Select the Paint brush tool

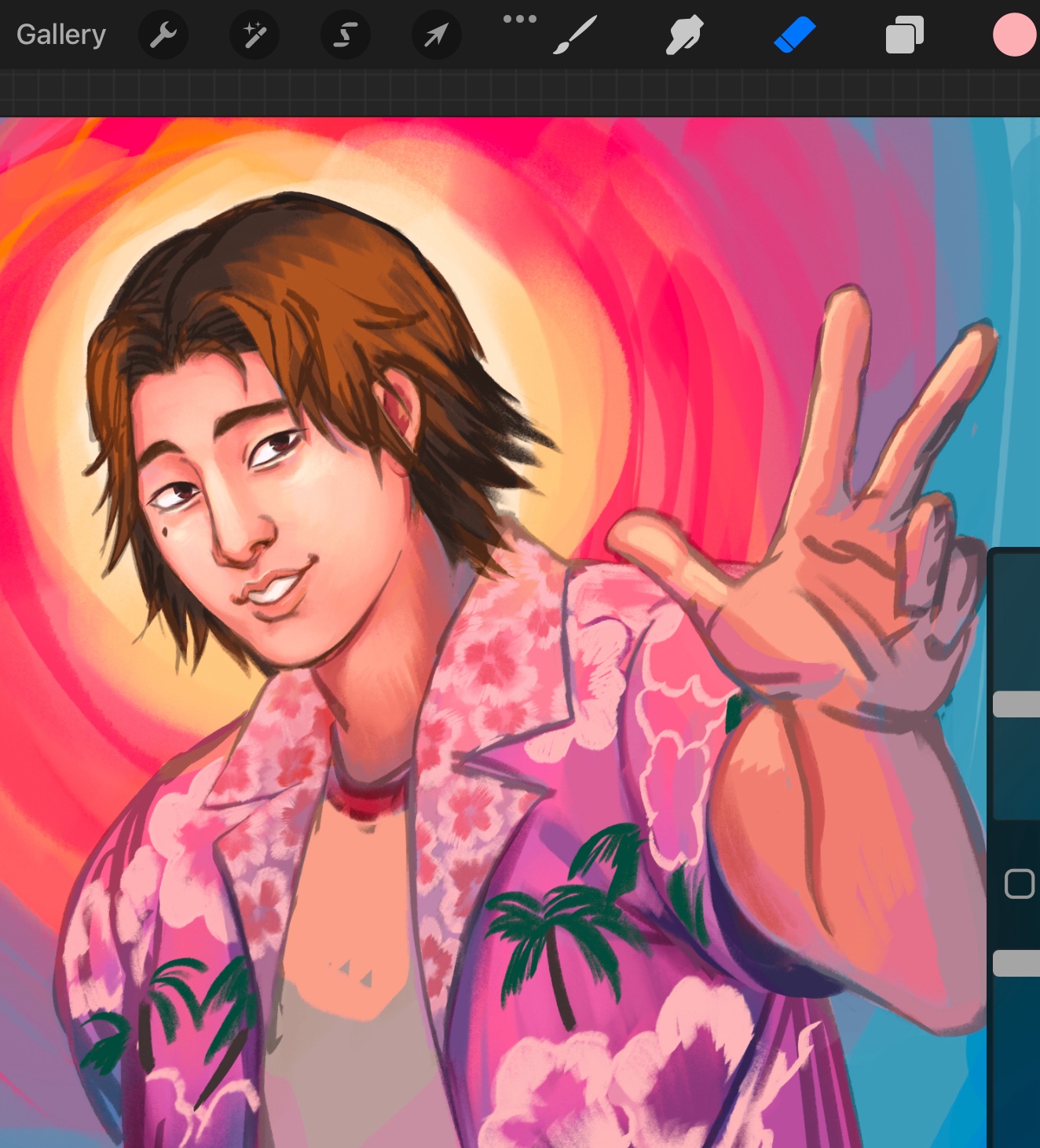click(575, 35)
